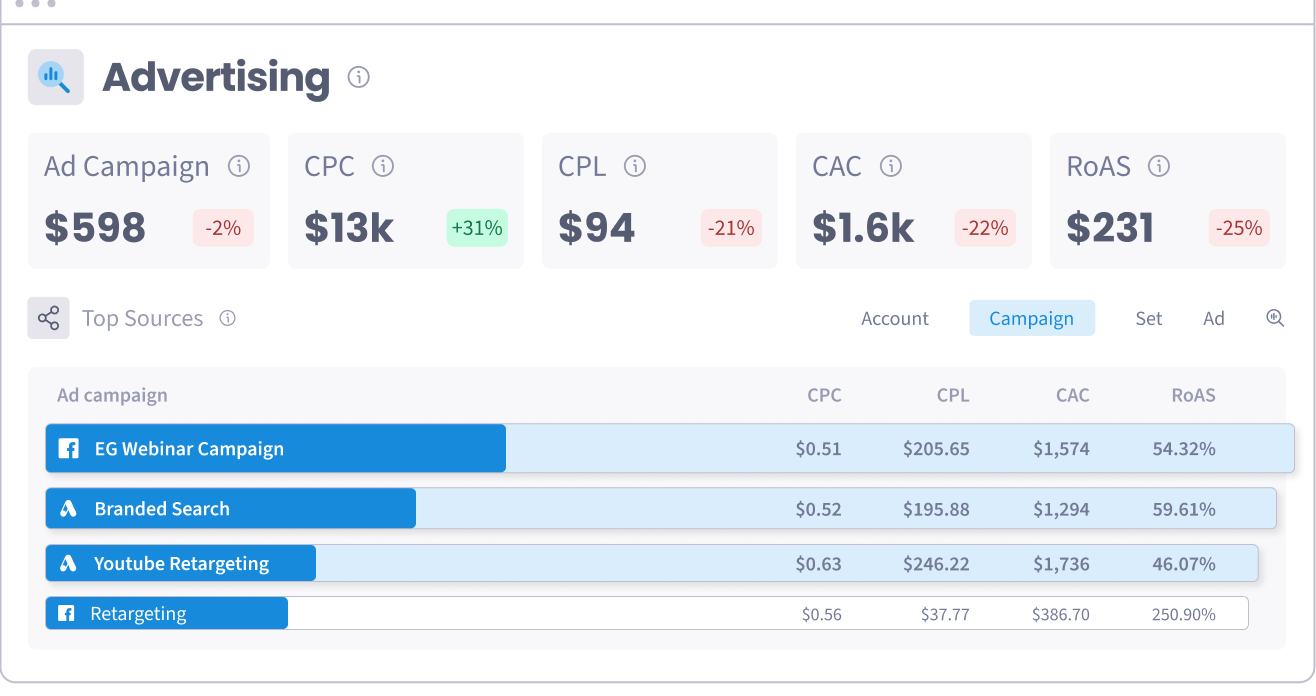The width and height of the screenshot is (1316, 696).
Task: Click $205.65 CPL value
Action: click(936, 449)
